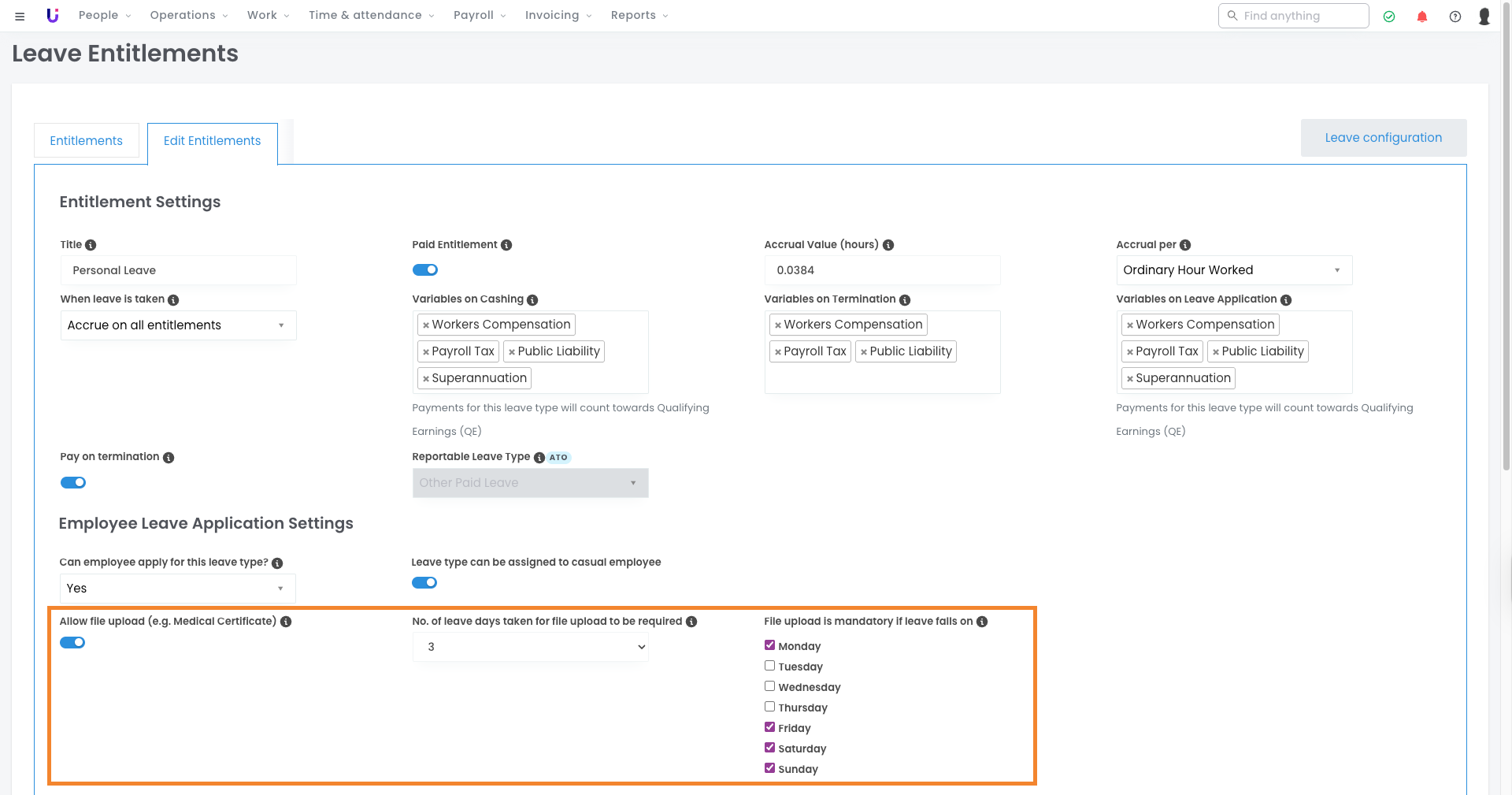Image resolution: width=1512 pixels, height=795 pixels.
Task: Click info icon next to Accrual Value (hours)
Action: pos(888,245)
